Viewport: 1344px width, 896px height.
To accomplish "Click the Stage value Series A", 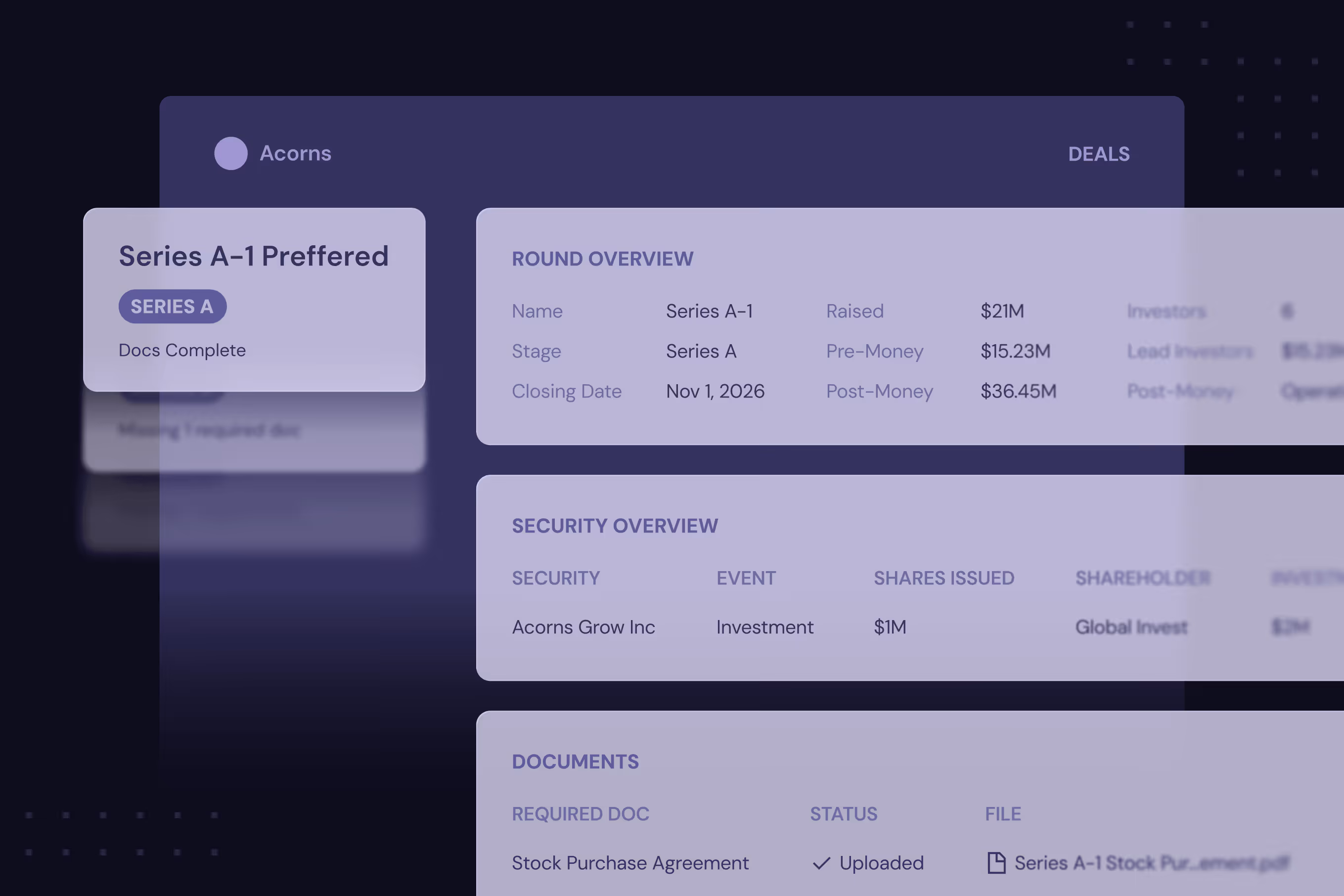I will pyautogui.click(x=701, y=351).
